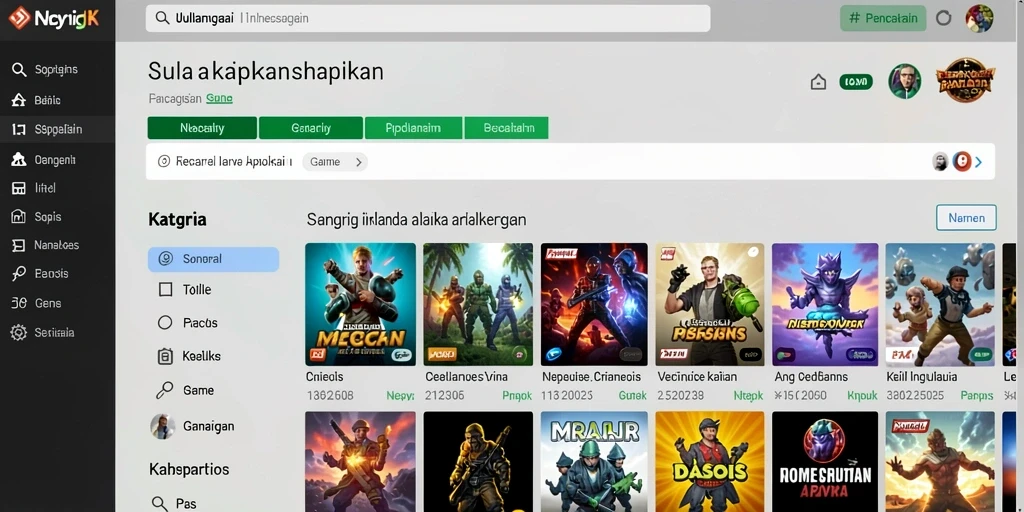
Task: Click the lifiel store icon in sidebar
Action: click(x=19, y=188)
